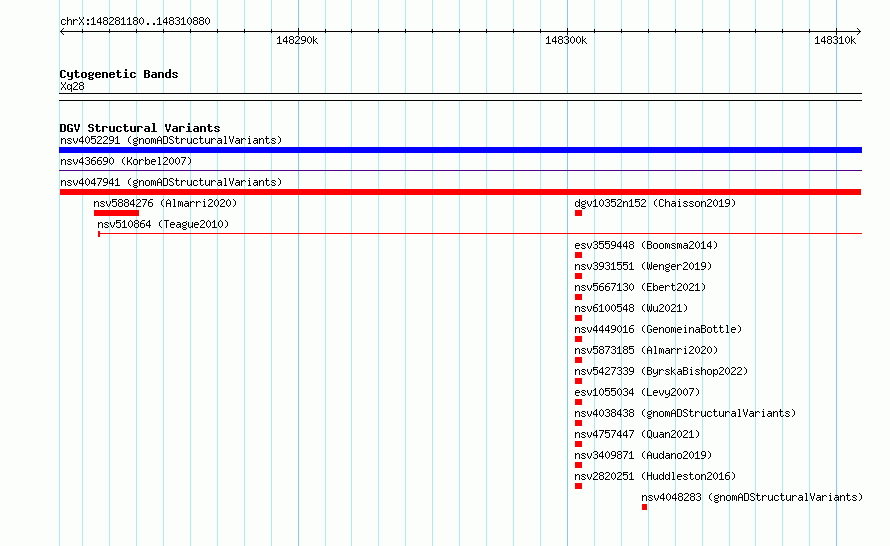Select the nsv4048283 (gnomADStructuralVariants) label
This screenshot has width=890, height=546.
(752, 497)
